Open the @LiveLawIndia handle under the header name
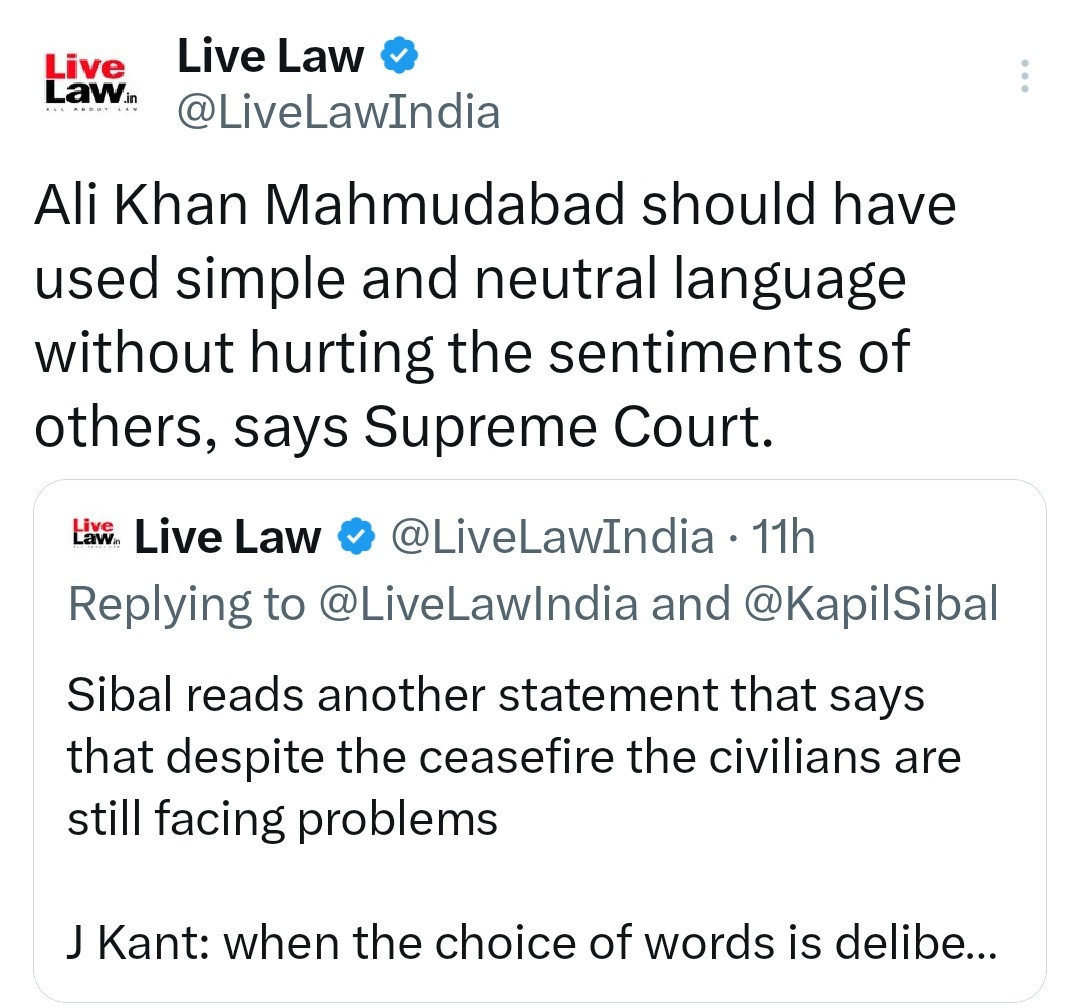The width and height of the screenshot is (1080, 1008). point(338,112)
